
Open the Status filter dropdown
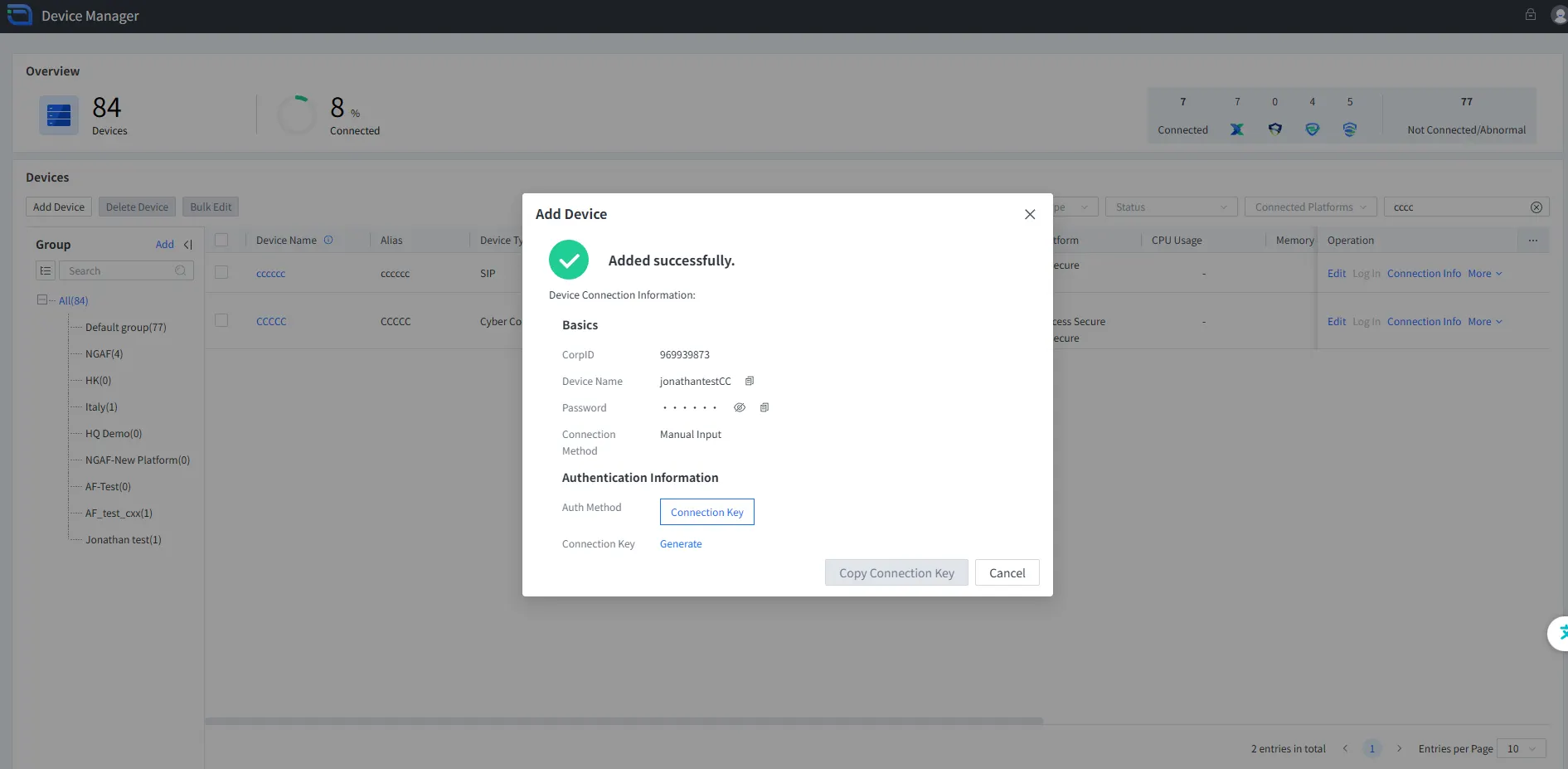point(1170,207)
